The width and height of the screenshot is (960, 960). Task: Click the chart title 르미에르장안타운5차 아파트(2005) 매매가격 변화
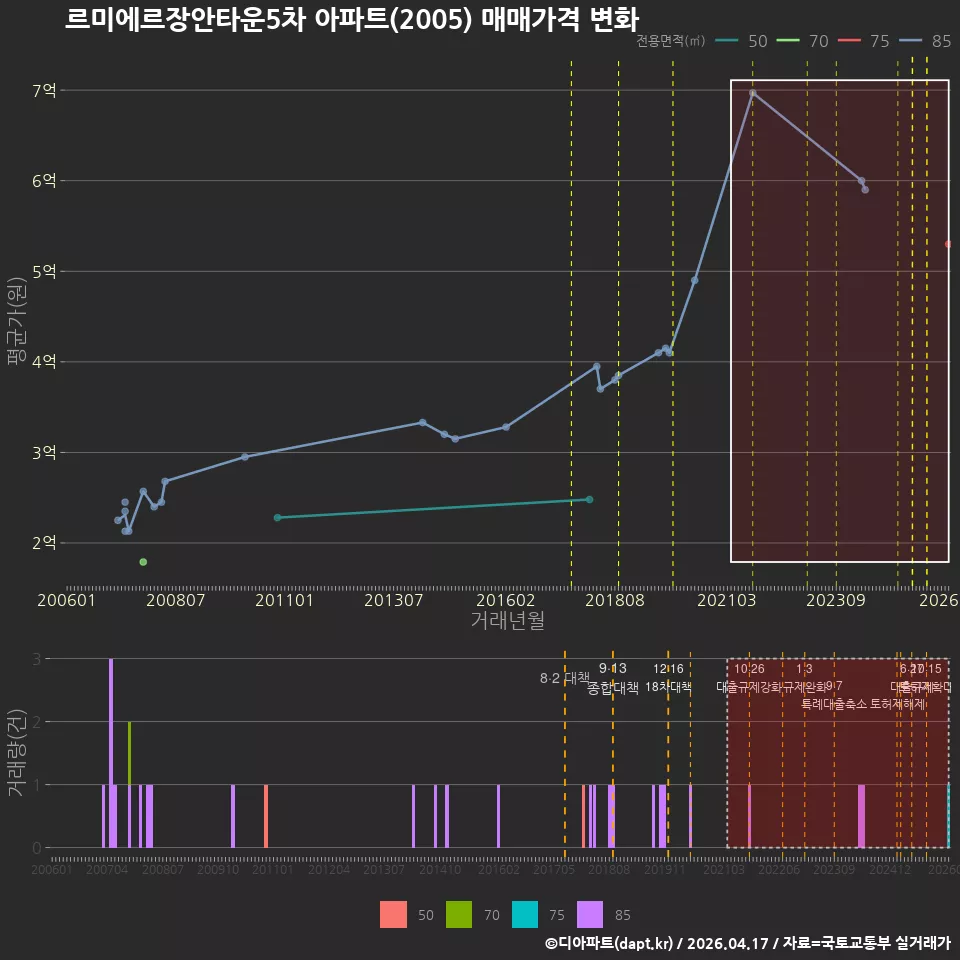click(352, 19)
